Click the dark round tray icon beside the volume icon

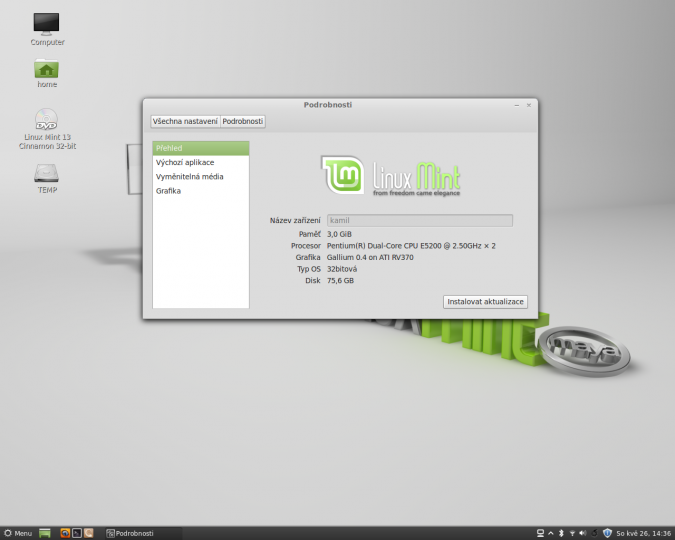coord(594,533)
